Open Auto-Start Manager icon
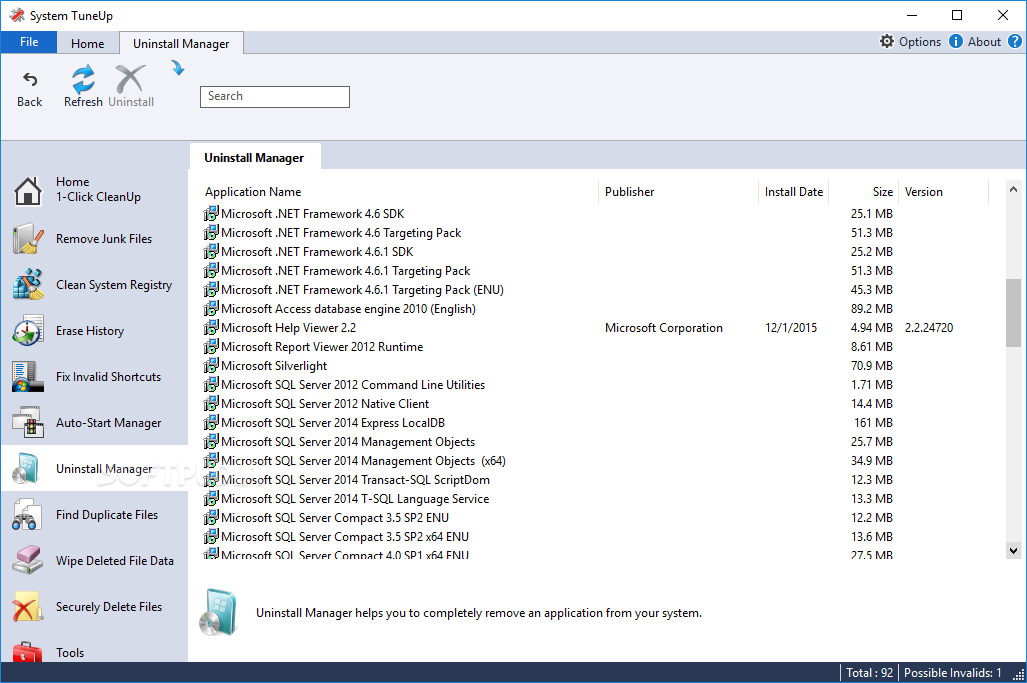The image size is (1027, 683). 28,422
